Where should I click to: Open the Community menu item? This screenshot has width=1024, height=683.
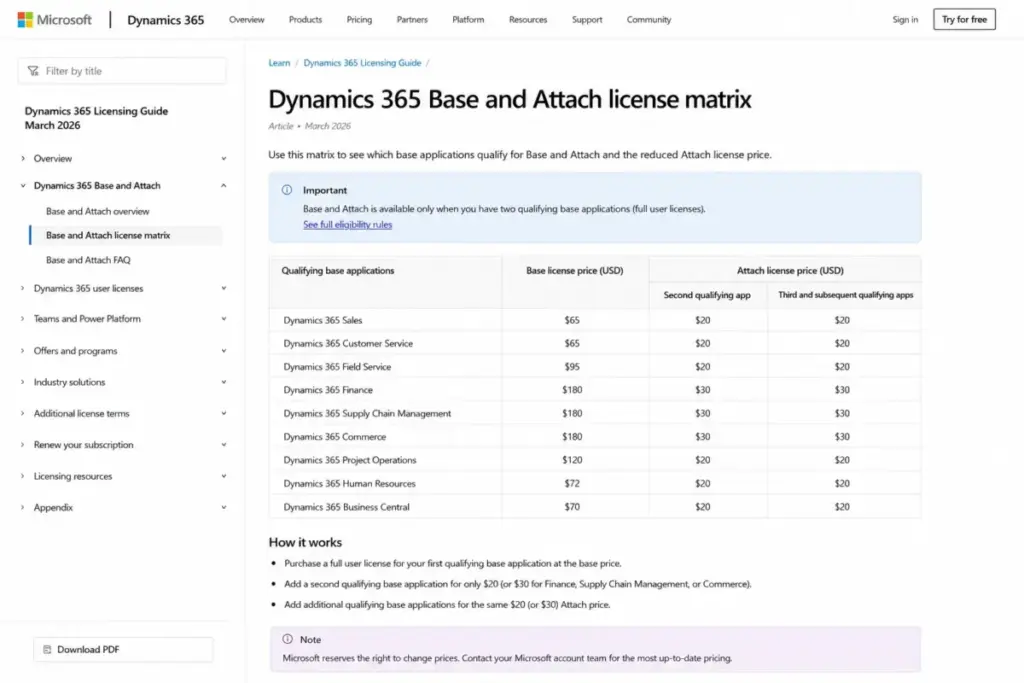(648, 20)
